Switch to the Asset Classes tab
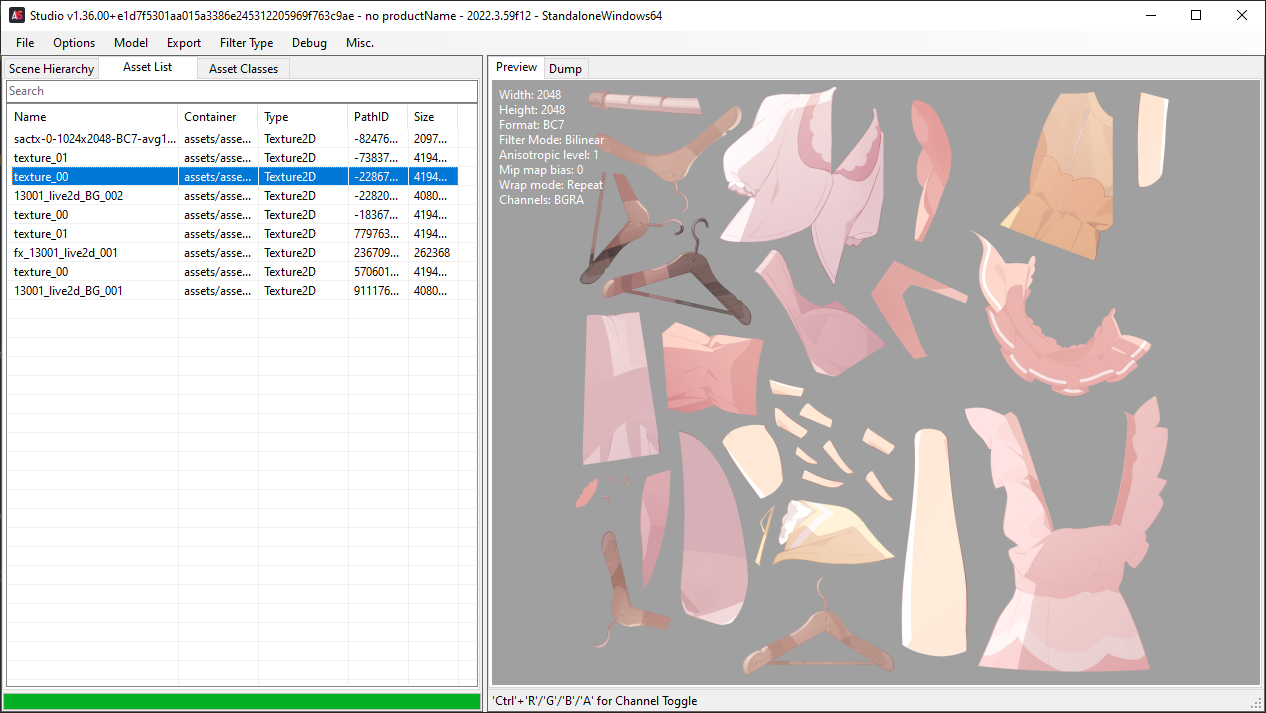 244,69
